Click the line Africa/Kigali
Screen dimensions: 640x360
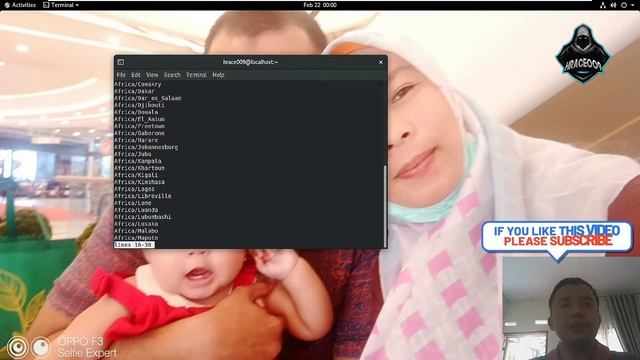tap(136, 175)
